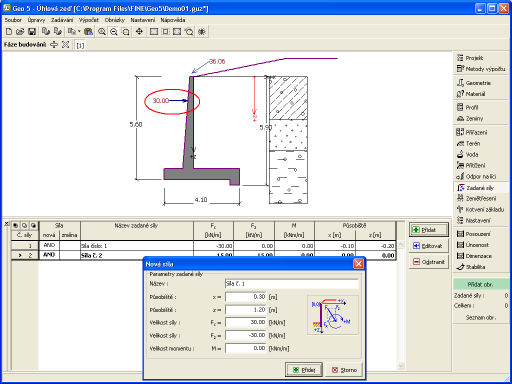
Task: Open the Nastavení menu in menu bar
Action: 143,20
